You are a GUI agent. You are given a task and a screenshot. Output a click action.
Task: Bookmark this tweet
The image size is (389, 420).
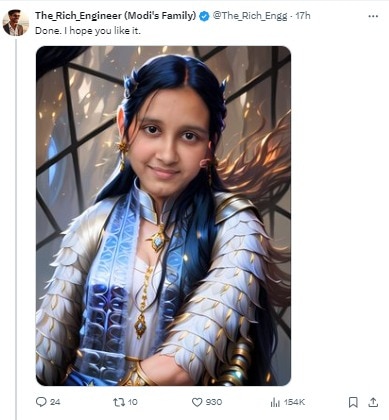pos(353,402)
